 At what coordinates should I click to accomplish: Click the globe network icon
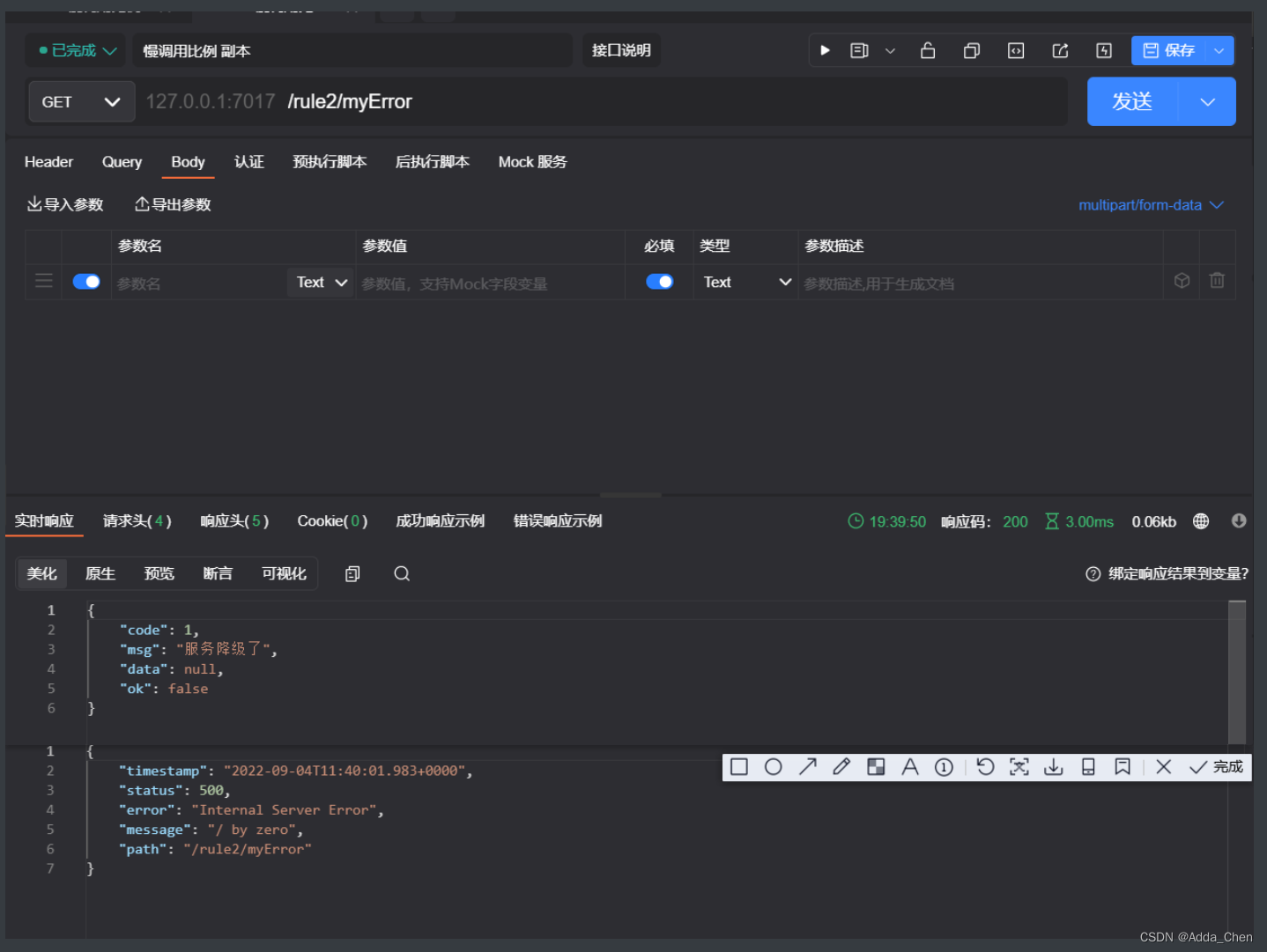tap(1200, 521)
